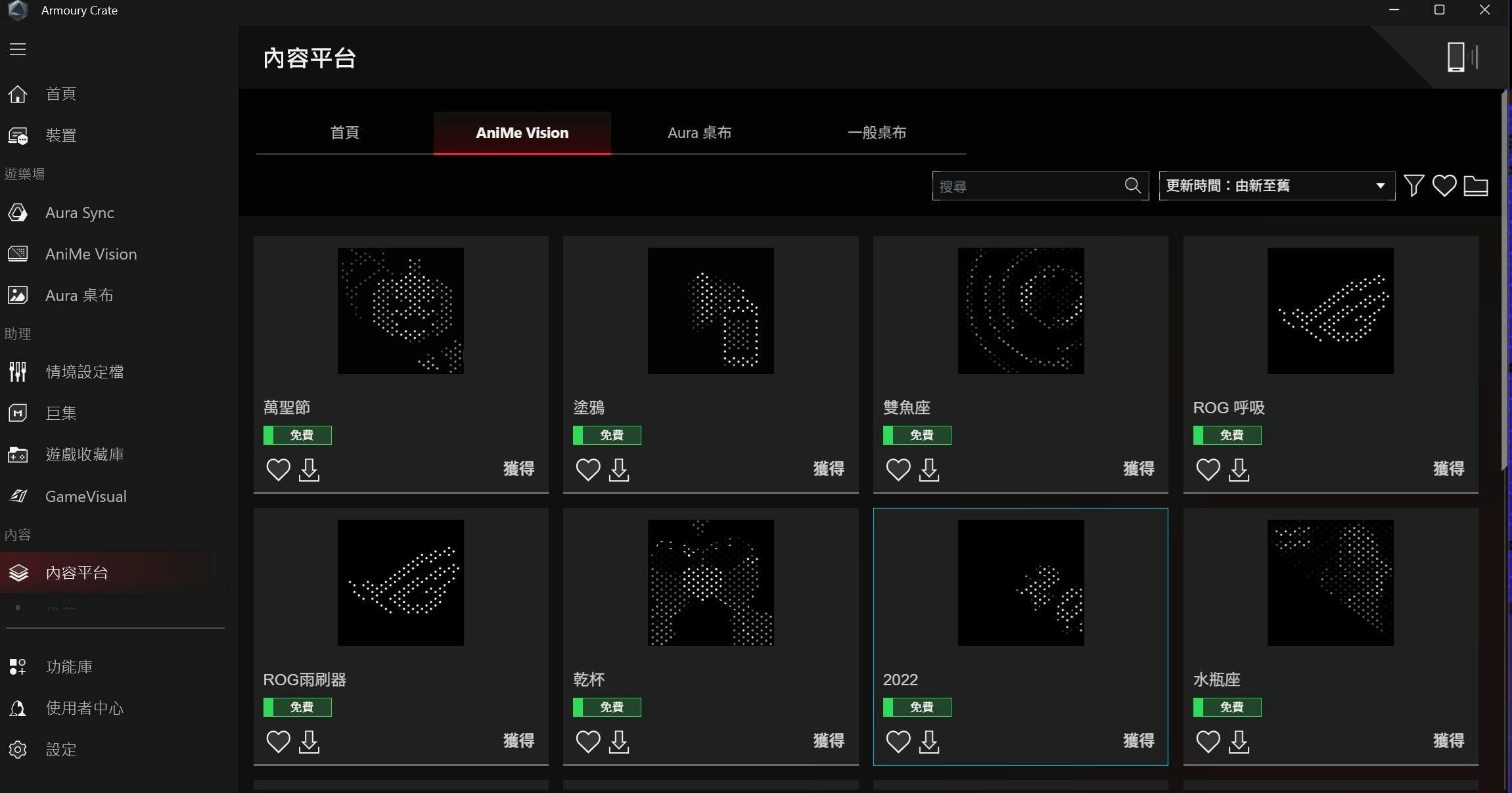Favorite the 塗鴉 item

588,470
